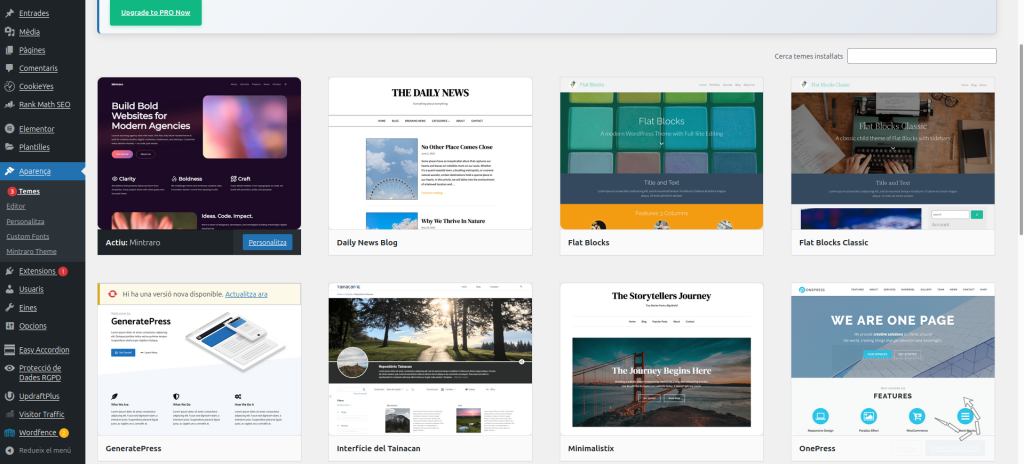
Task: Click the Entrades pin icon in sidebar
Action: click(x=9, y=13)
